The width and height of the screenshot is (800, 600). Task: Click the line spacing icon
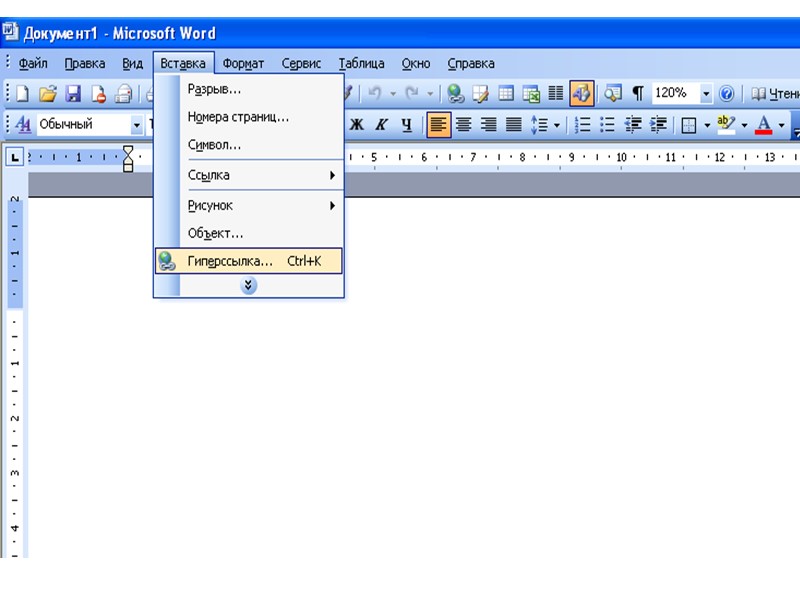[x=539, y=124]
